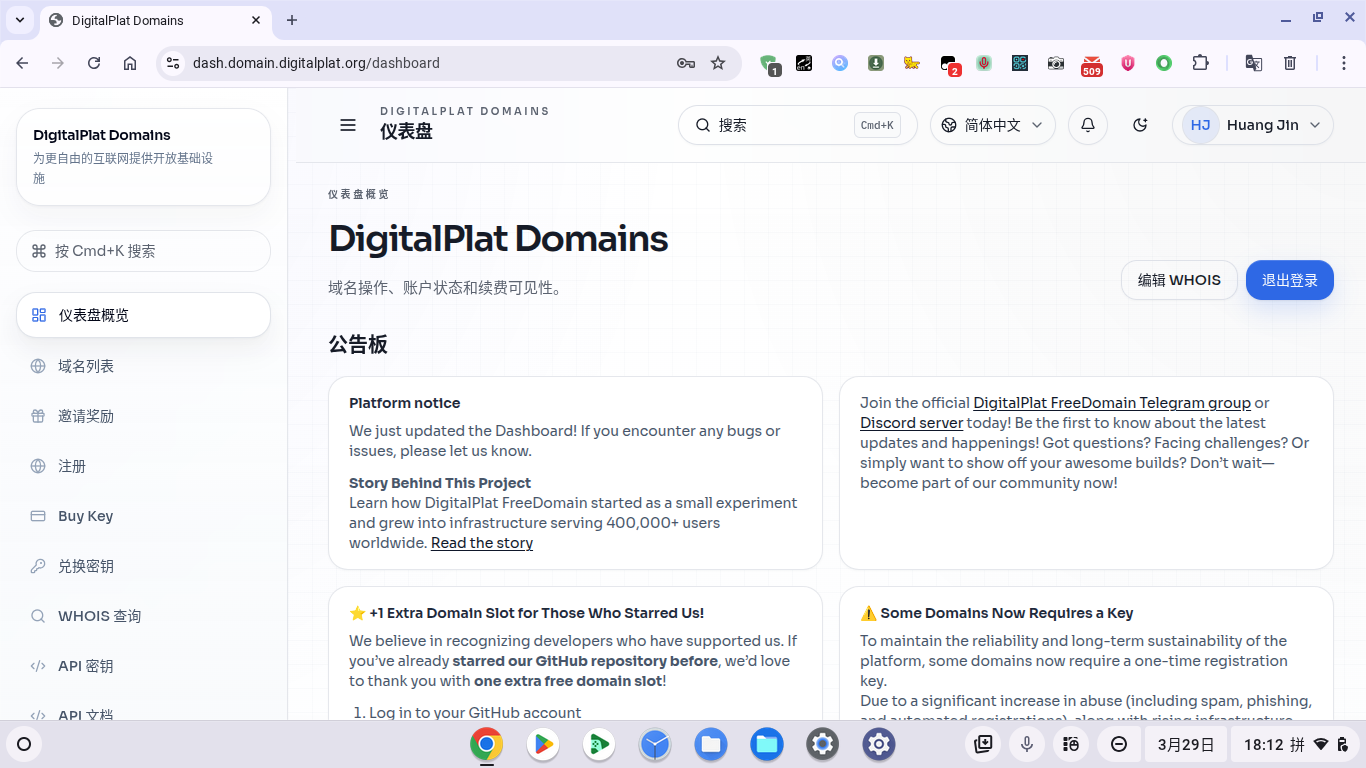Open notifications bell icon
The height and width of the screenshot is (768, 1366).
click(x=1088, y=125)
